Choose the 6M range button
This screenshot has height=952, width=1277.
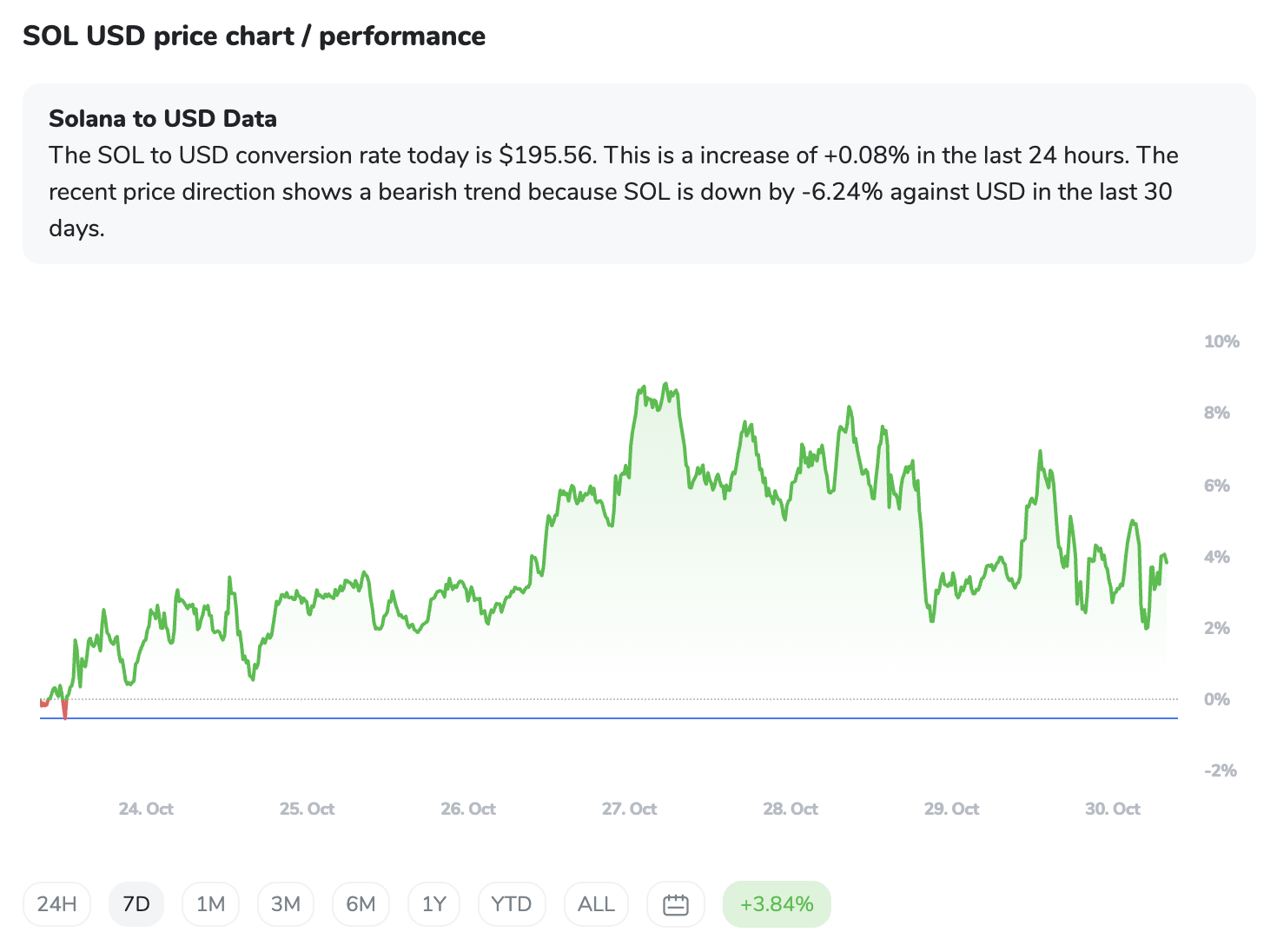[x=361, y=904]
